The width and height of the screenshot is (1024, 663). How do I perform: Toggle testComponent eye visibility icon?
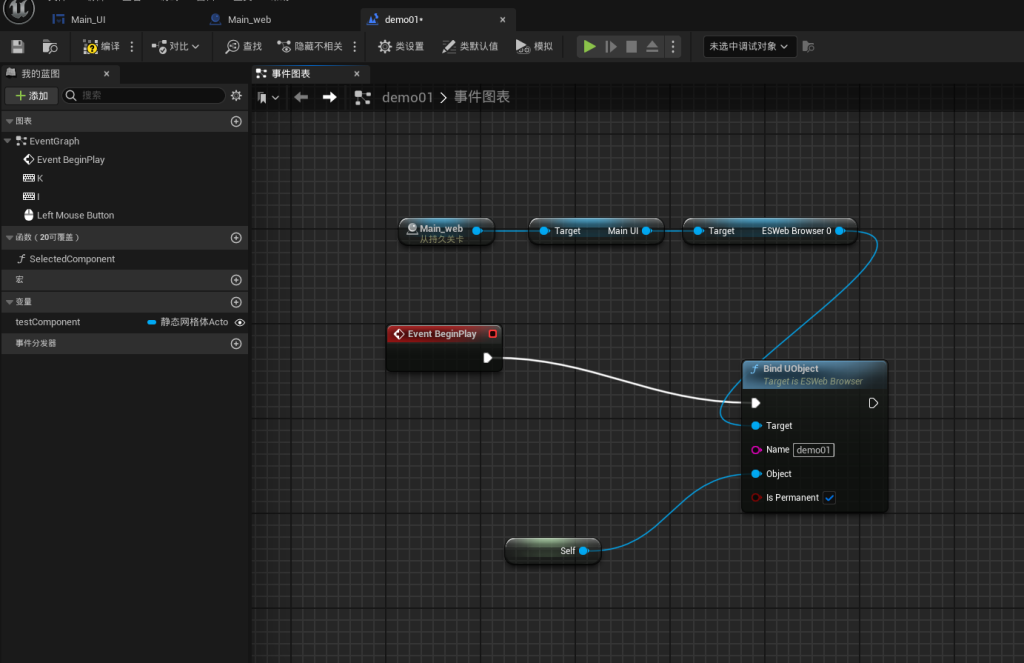(x=239, y=322)
